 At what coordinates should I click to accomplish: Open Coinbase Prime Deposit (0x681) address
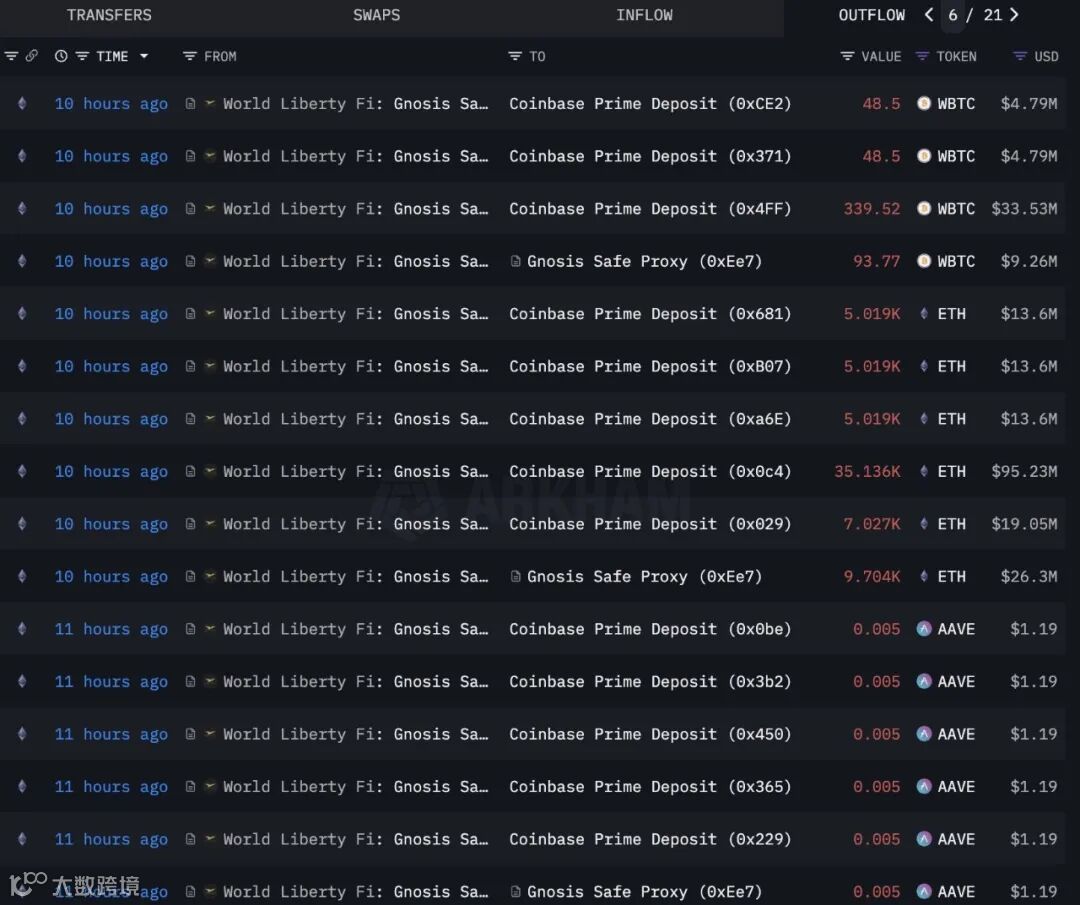[x=650, y=314]
